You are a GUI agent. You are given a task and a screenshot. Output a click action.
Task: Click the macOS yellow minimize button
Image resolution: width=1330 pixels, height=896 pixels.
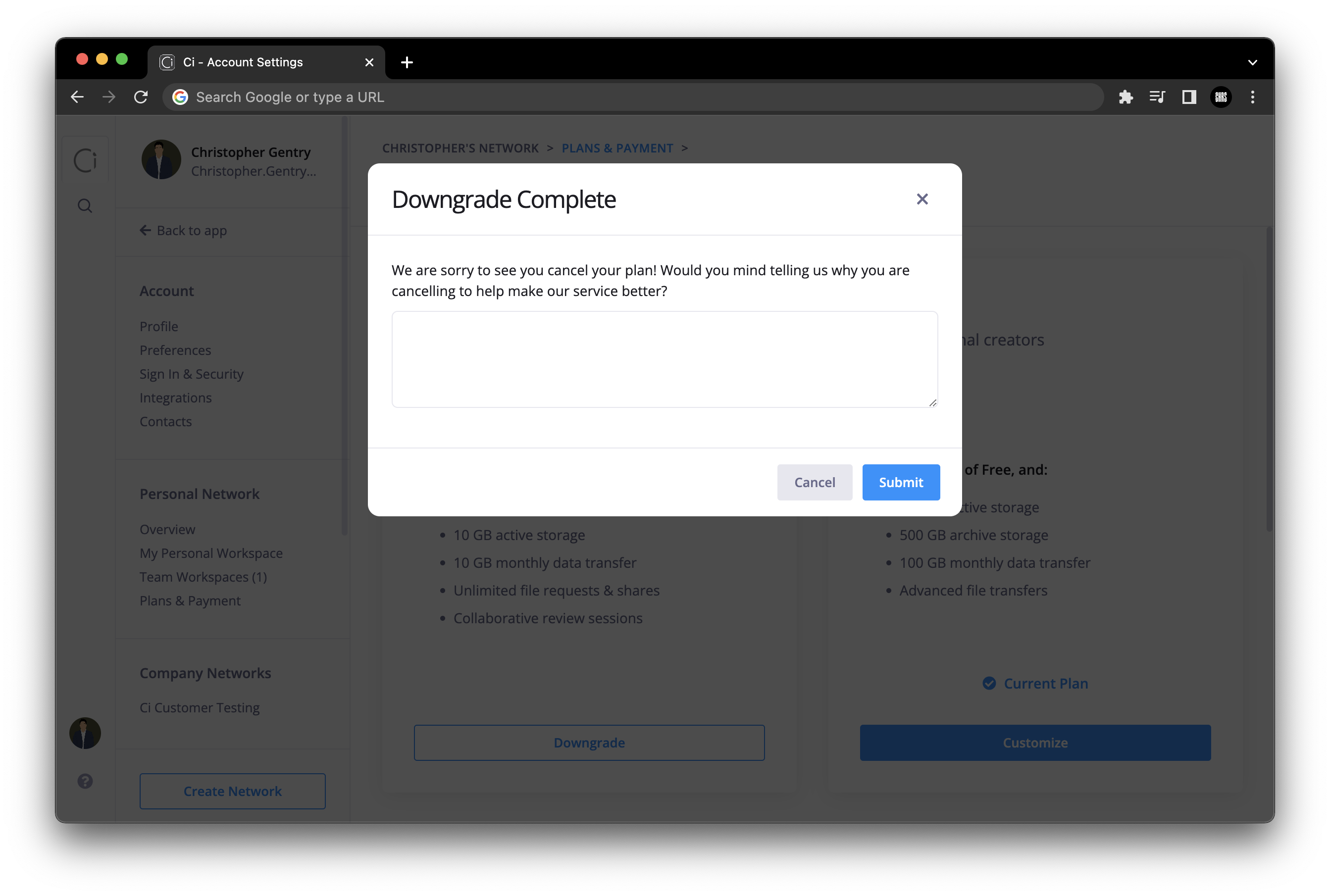click(102, 59)
